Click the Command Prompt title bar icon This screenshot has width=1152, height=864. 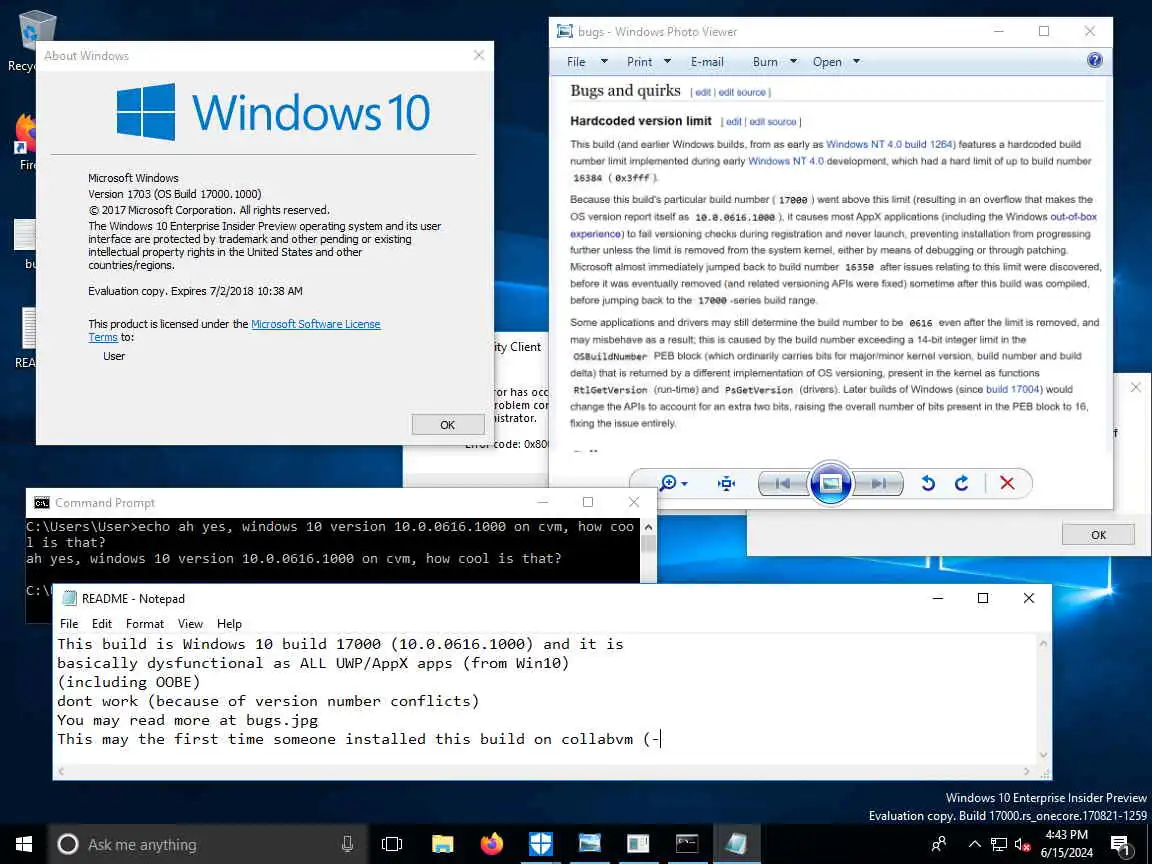(42, 503)
